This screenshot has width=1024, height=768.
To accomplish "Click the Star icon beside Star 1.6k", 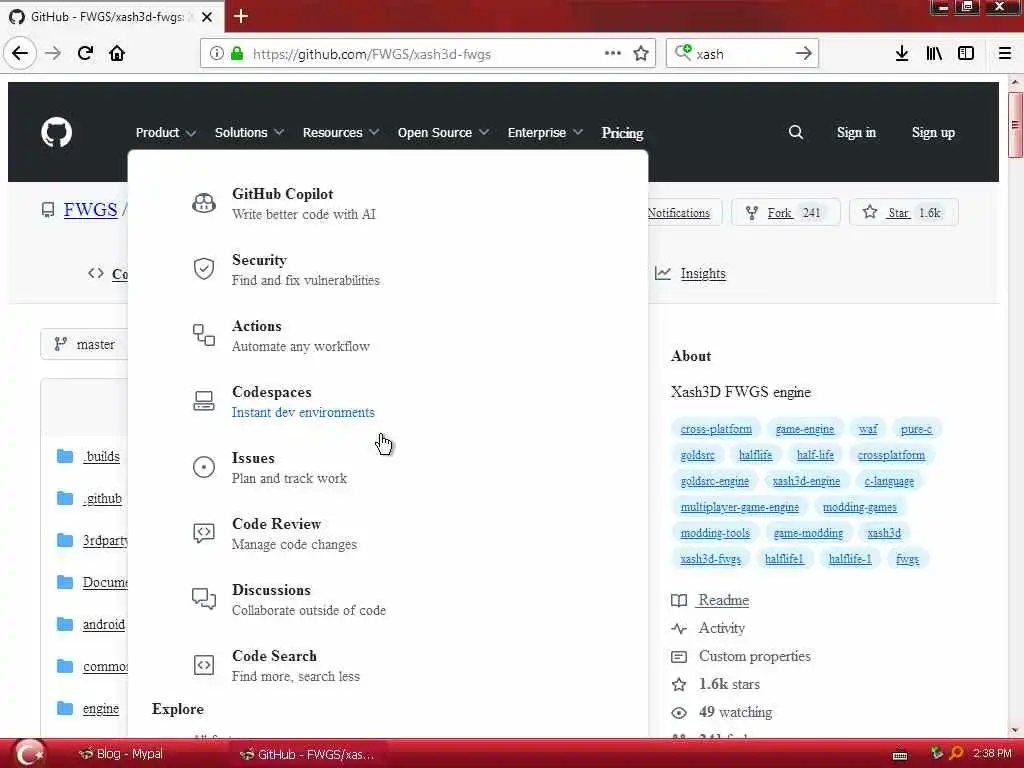I will click(x=870, y=212).
